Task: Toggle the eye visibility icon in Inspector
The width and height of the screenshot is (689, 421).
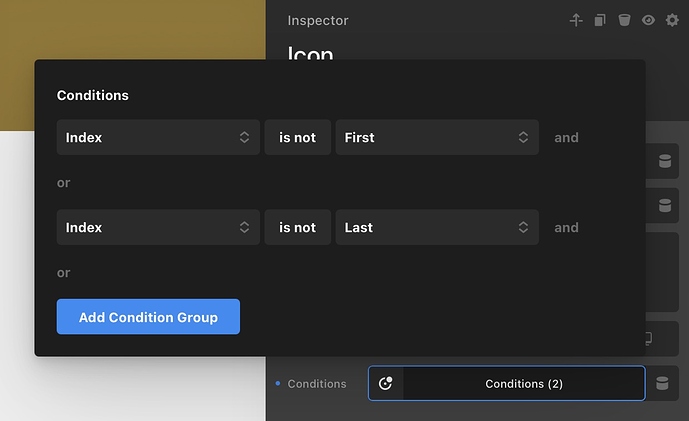Action: (648, 20)
